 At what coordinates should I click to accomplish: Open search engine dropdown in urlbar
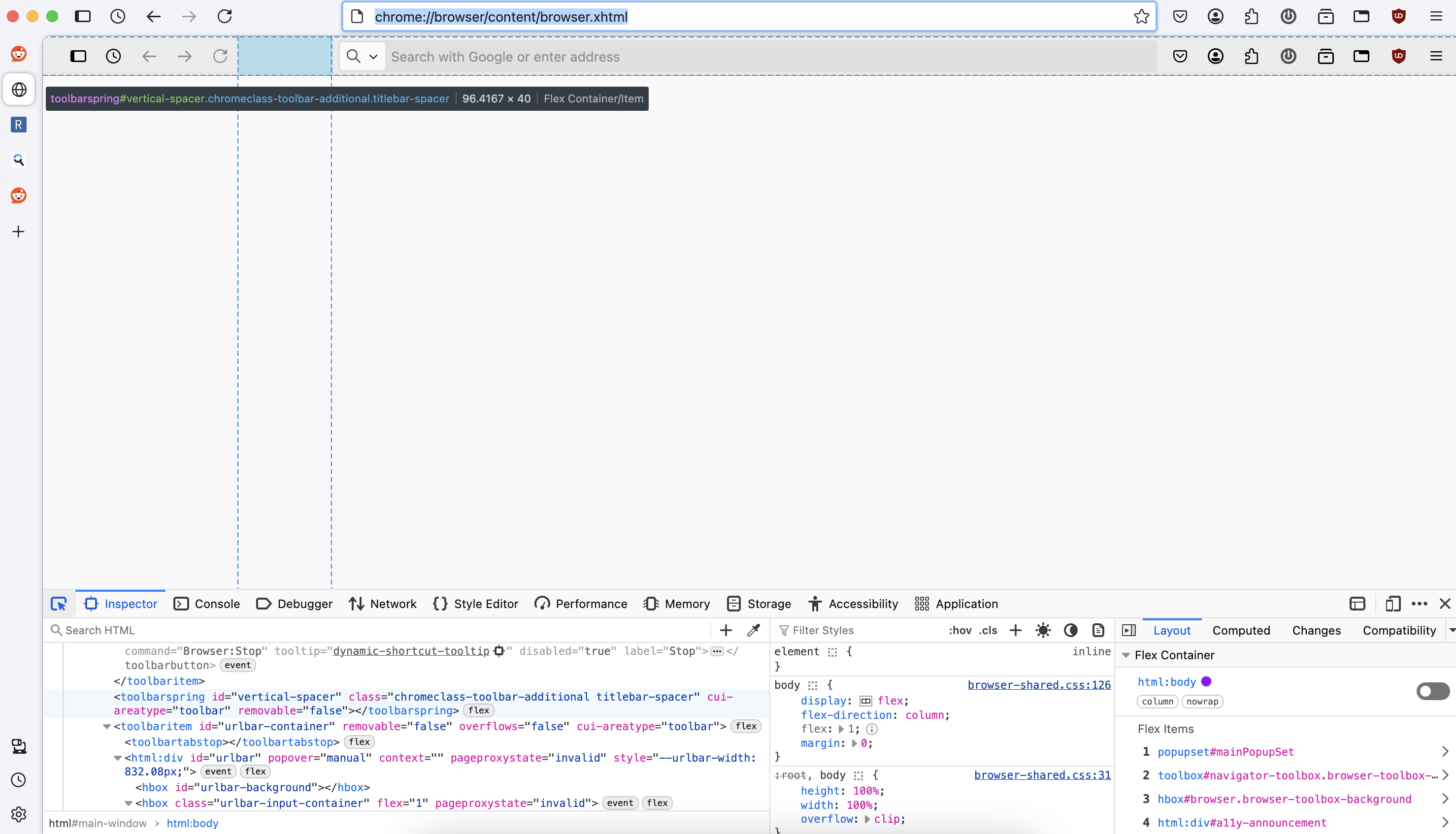tap(362, 56)
